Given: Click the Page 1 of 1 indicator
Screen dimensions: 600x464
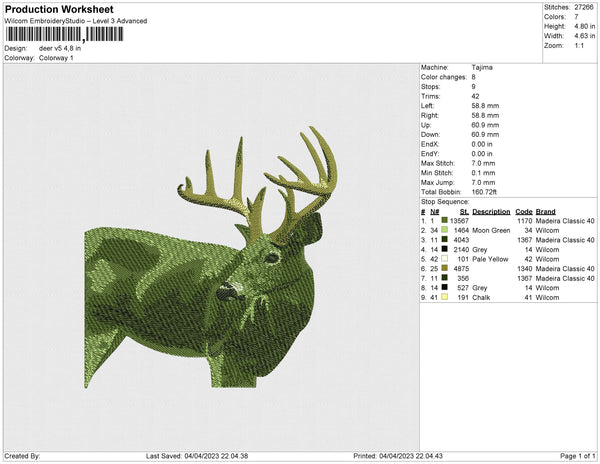Looking at the screenshot, I should coord(575,456).
